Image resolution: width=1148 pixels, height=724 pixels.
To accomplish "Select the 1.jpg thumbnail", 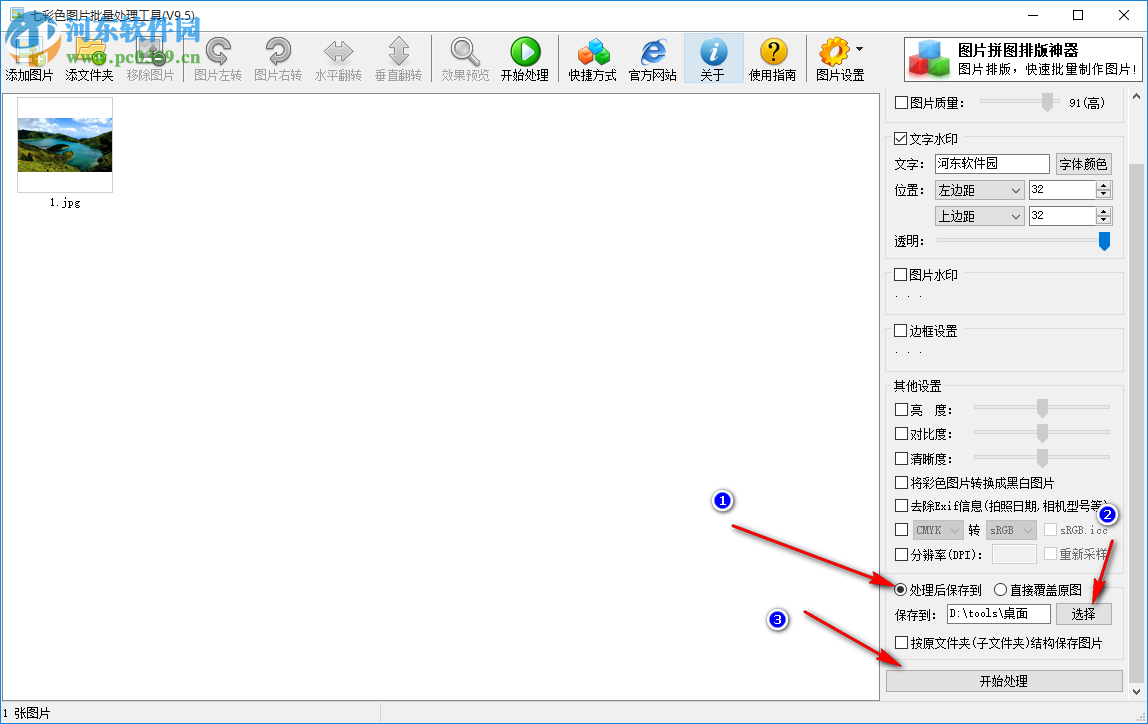I will 65,145.
